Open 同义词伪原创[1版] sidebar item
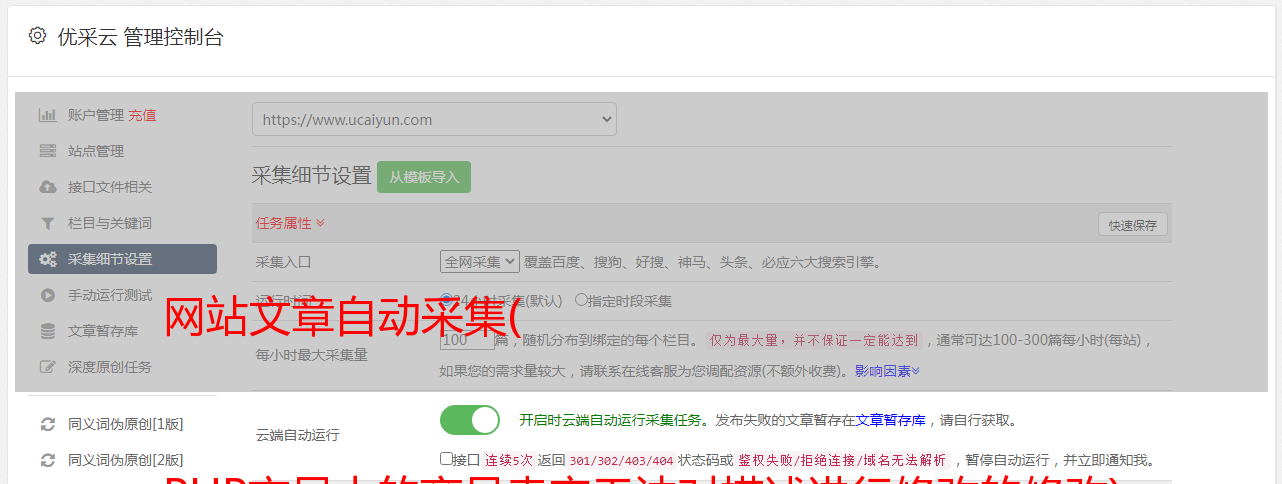Screen dimensions: 1282x484 [126, 424]
